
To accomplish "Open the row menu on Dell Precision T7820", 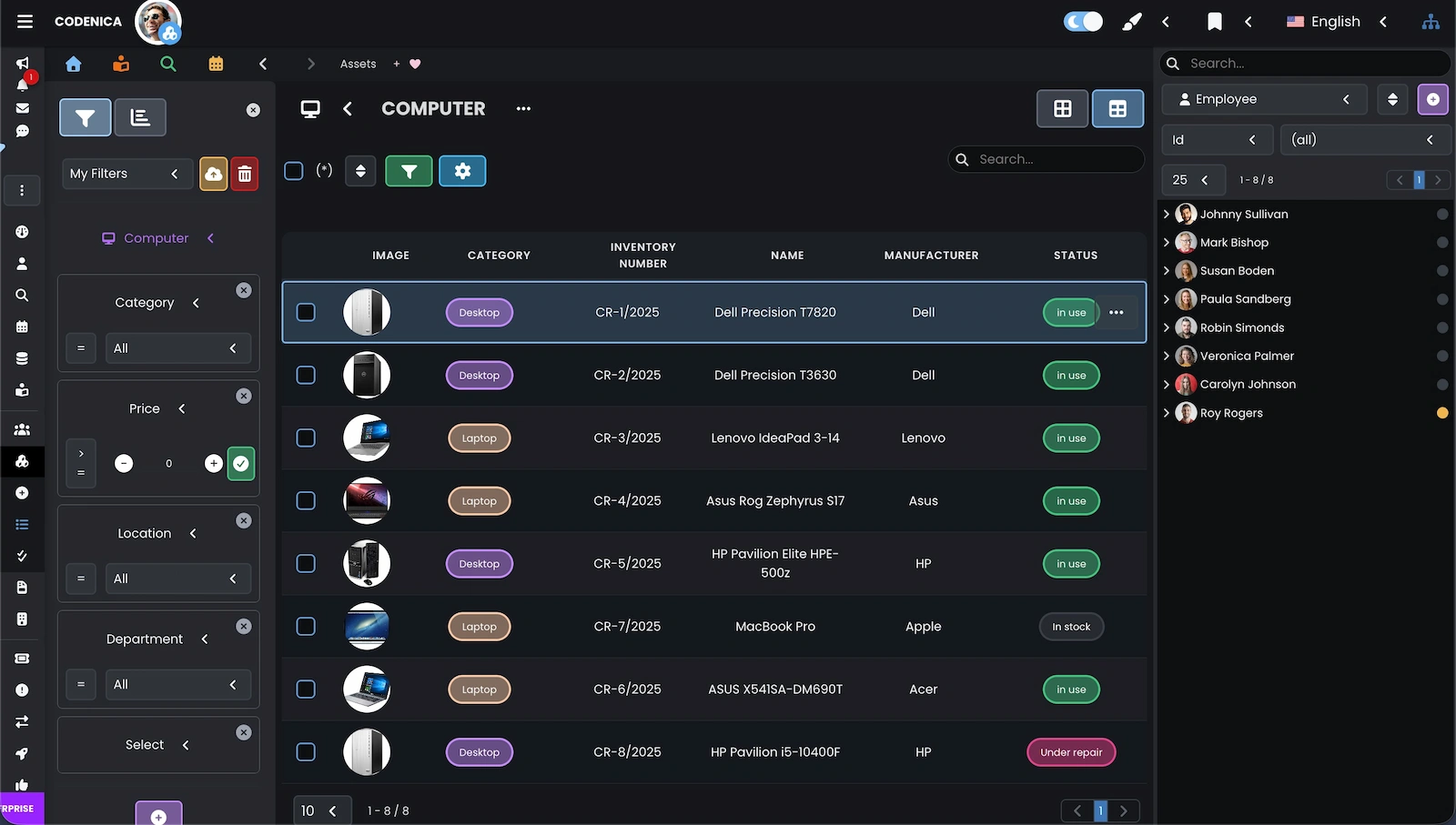I will (1117, 312).
